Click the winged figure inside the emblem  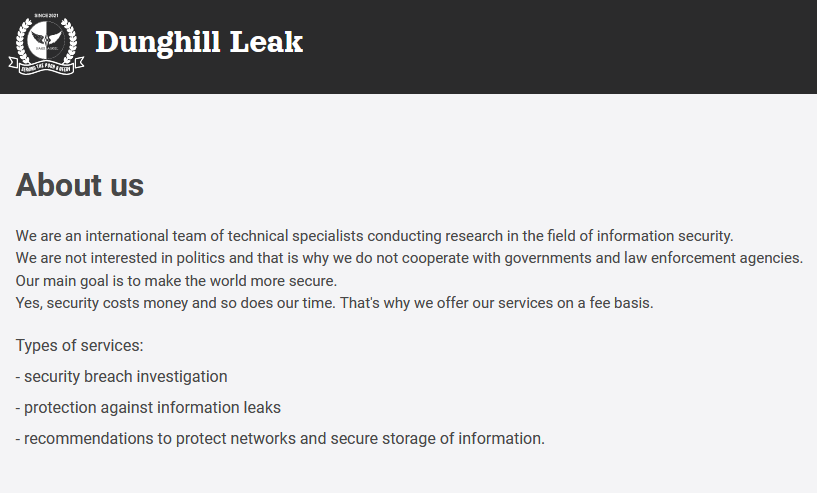[x=46, y=39]
